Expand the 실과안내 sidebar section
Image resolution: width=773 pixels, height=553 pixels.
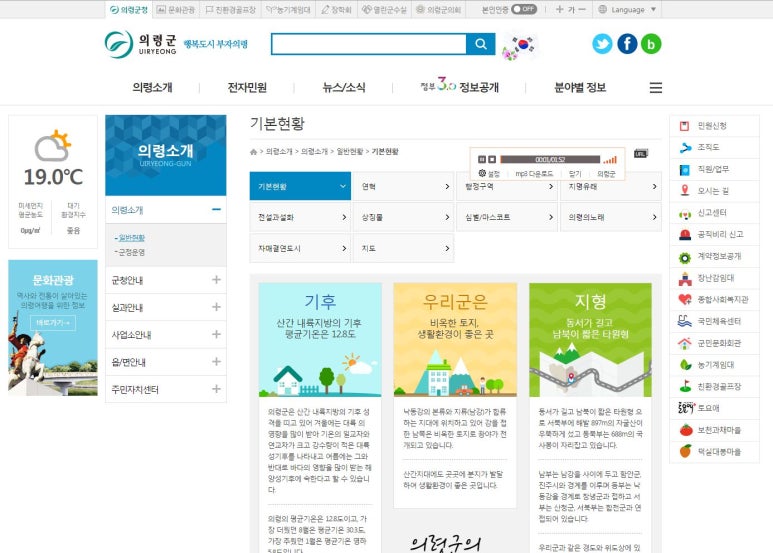216,307
